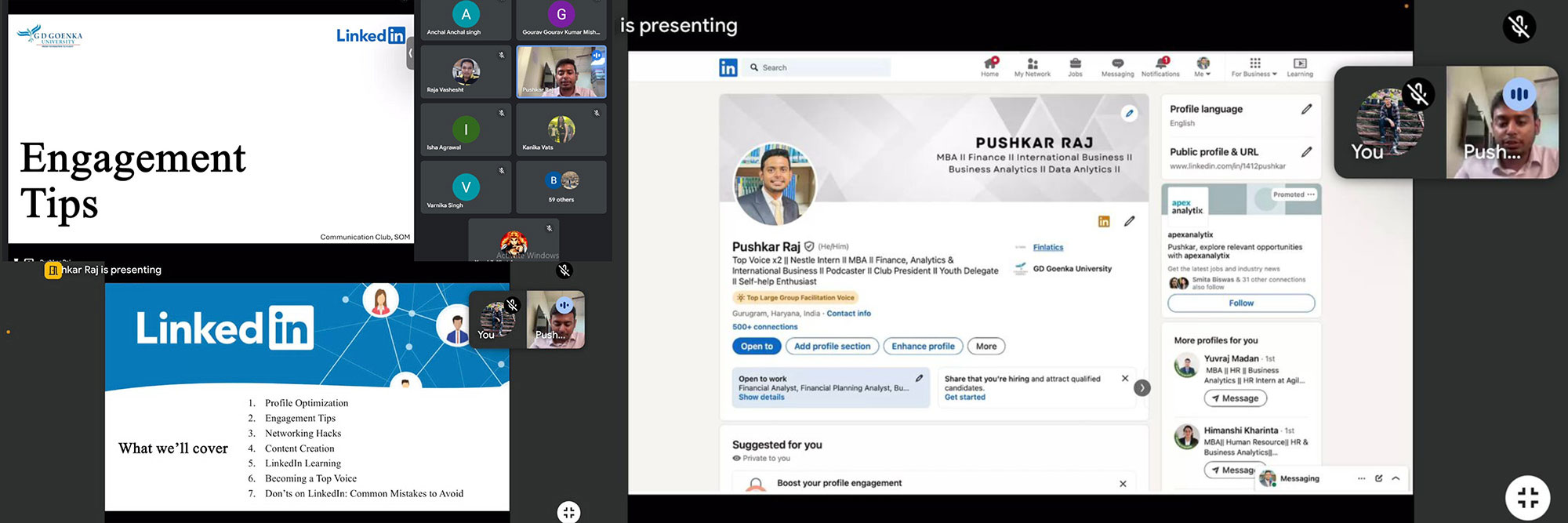Click Add profile section button
1568x523 pixels.
coord(832,346)
